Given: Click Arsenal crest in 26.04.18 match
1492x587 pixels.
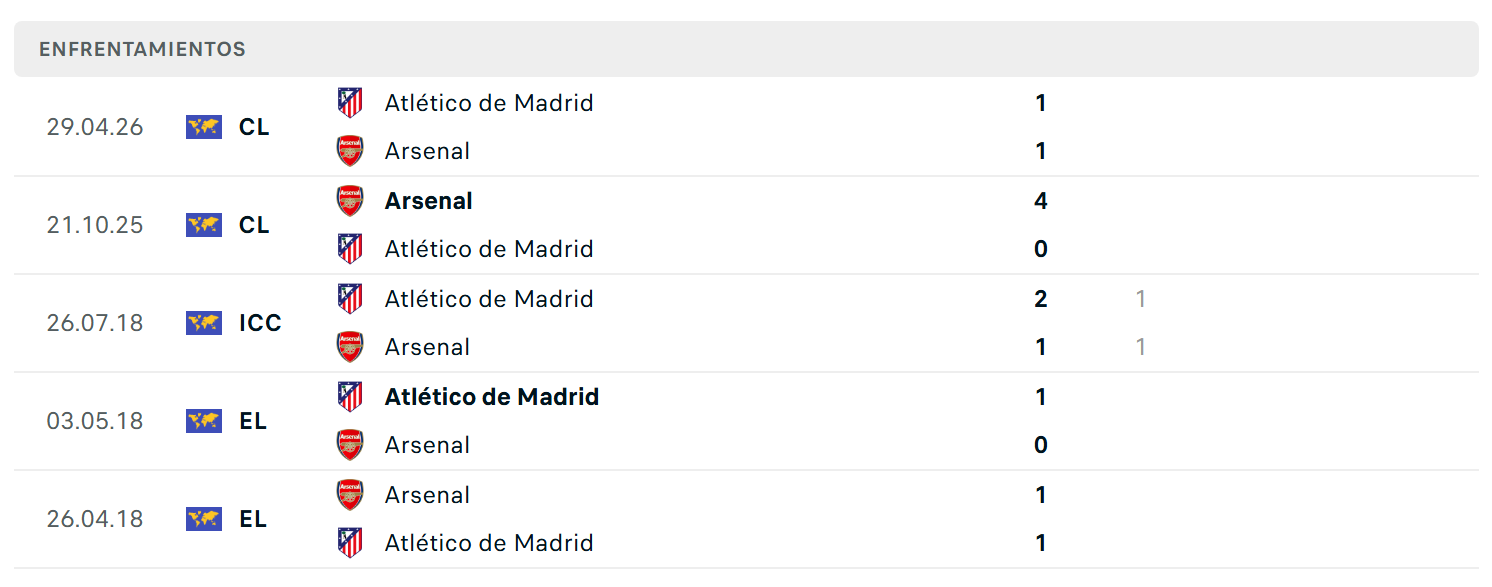Looking at the screenshot, I should [350, 495].
